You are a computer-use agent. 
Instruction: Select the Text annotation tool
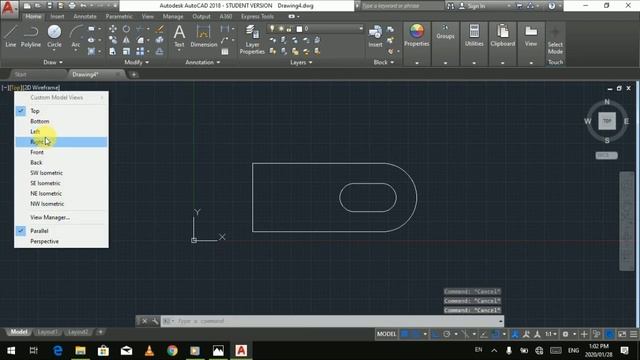click(179, 36)
